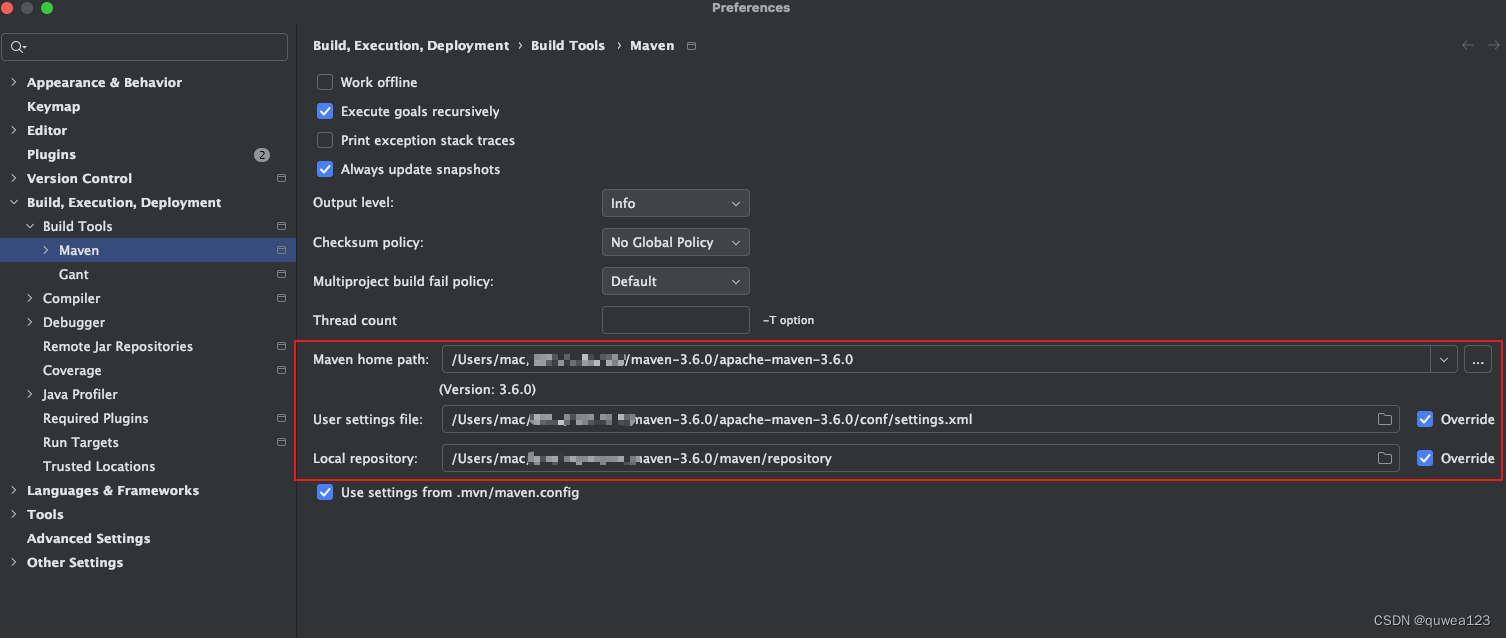Select Gant in the settings tree
The height and width of the screenshot is (638, 1506).
pos(73,274)
